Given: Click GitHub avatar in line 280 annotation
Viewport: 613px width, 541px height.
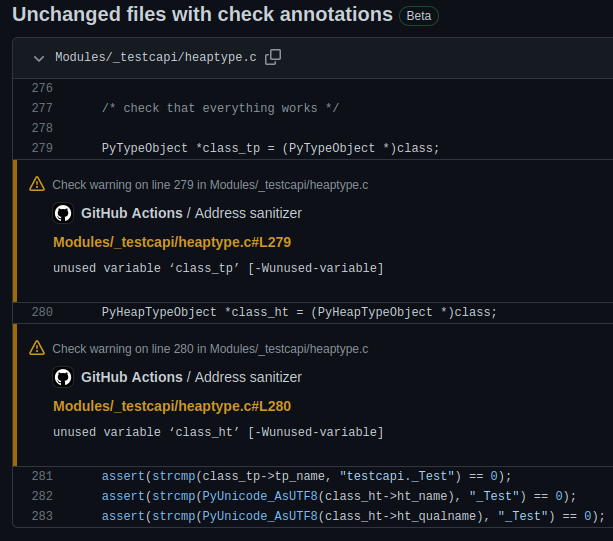Looking at the screenshot, I should tap(63, 377).
